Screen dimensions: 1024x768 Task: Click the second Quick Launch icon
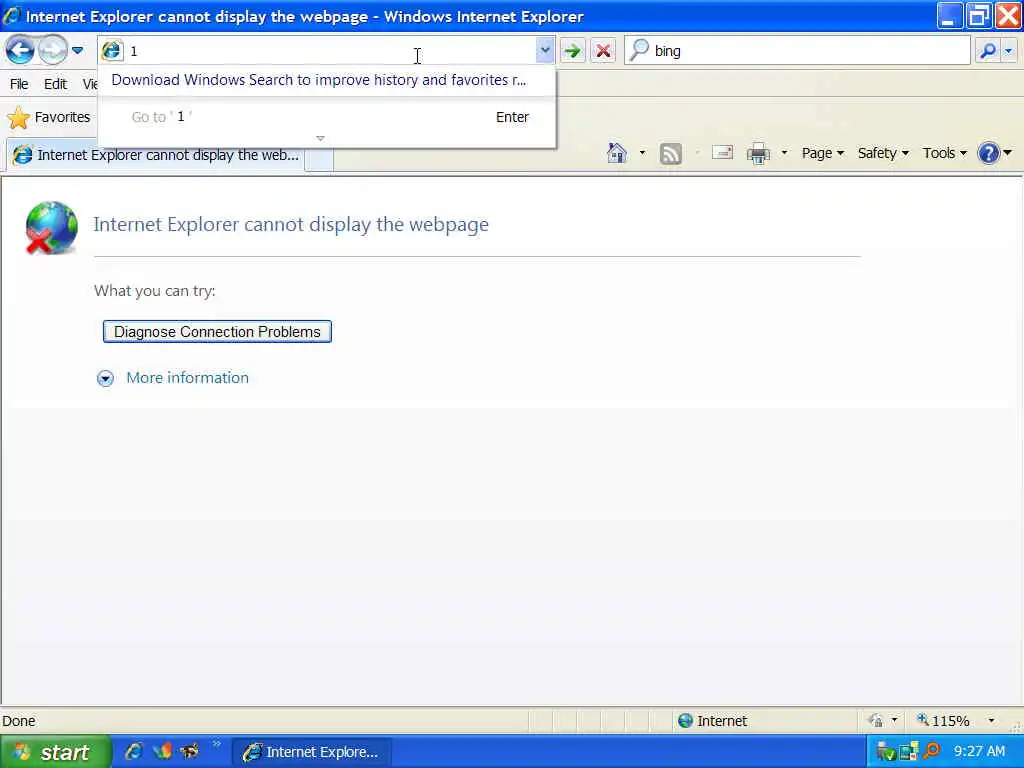click(162, 752)
